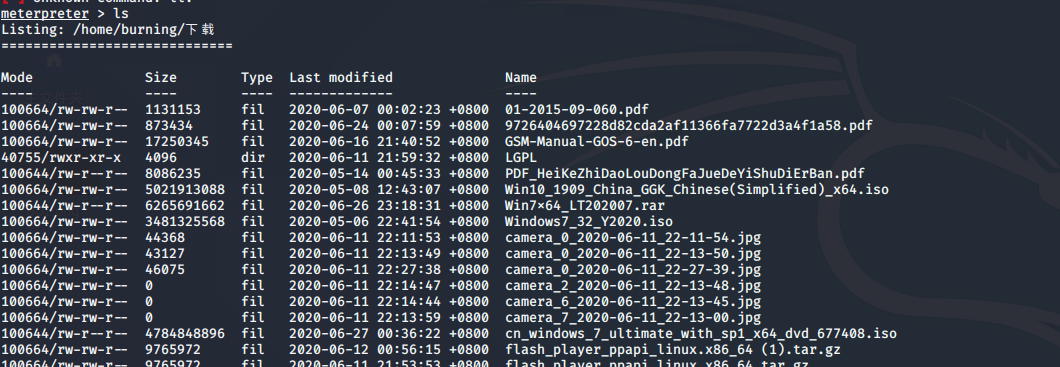Click the size value 5021913088
The width and height of the screenshot is (1060, 367).
point(185,190)
